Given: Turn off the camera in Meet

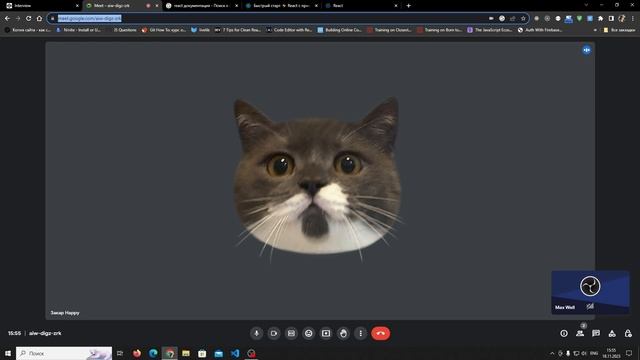Looking at the screenshot, I should (x=274, y=333).
